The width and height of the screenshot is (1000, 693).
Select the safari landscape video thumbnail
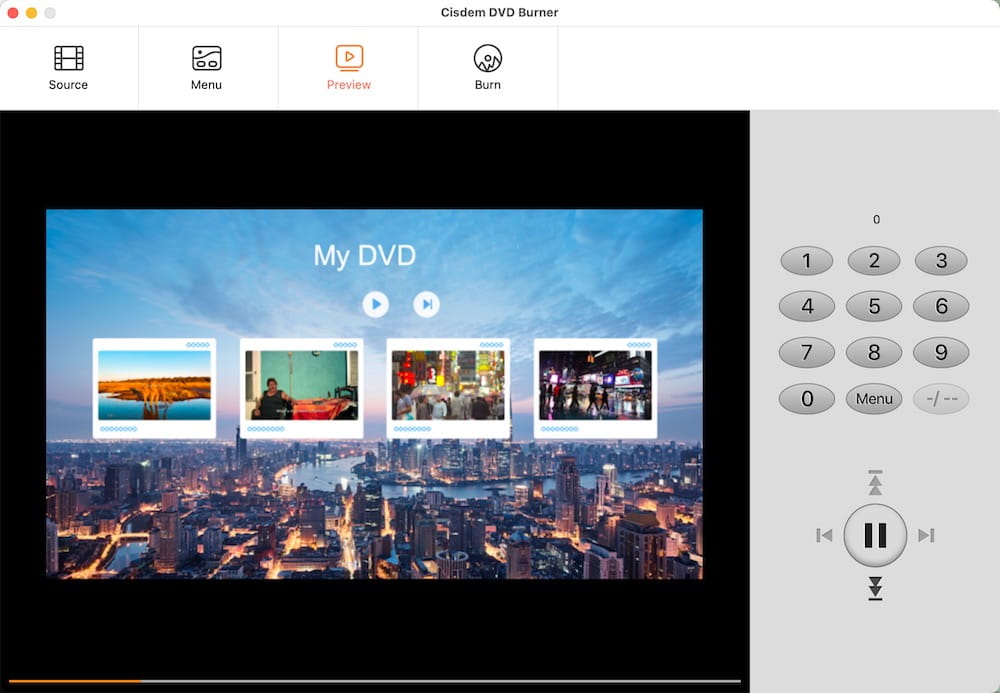(x=154, y=388)
